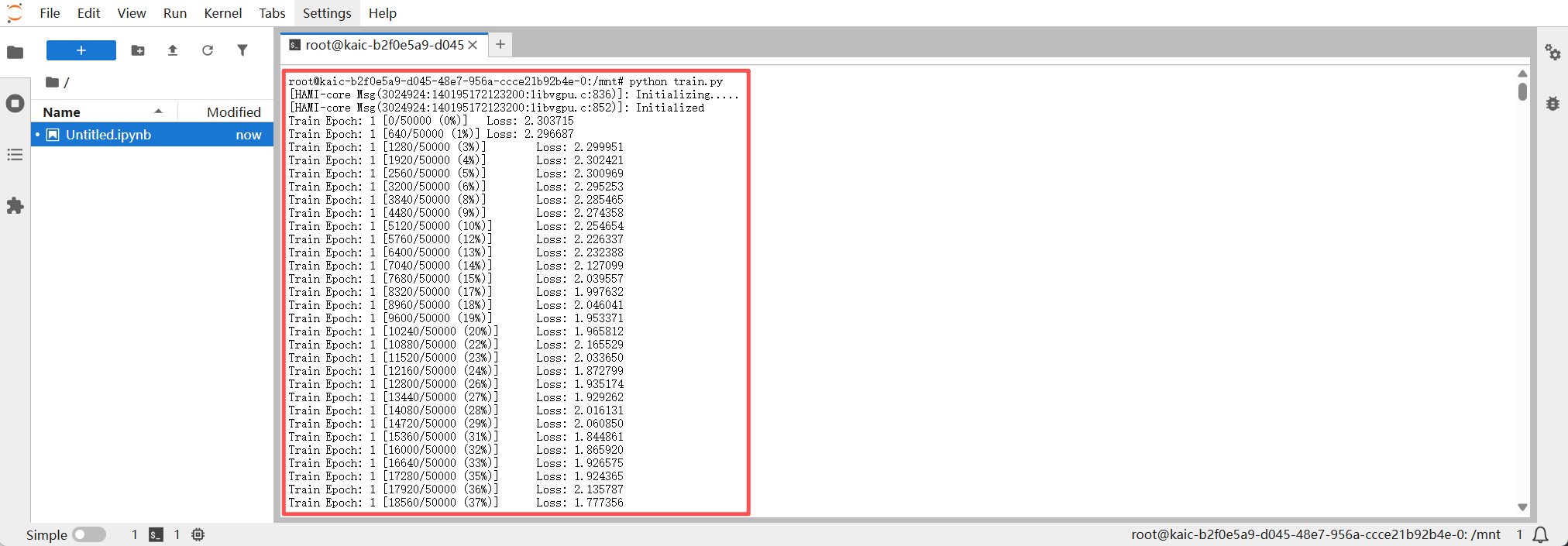The image size is (1568, 546).
Task: Click the notebook icon beside Untitled.ipynb
Action: click(x=53, y=135)
